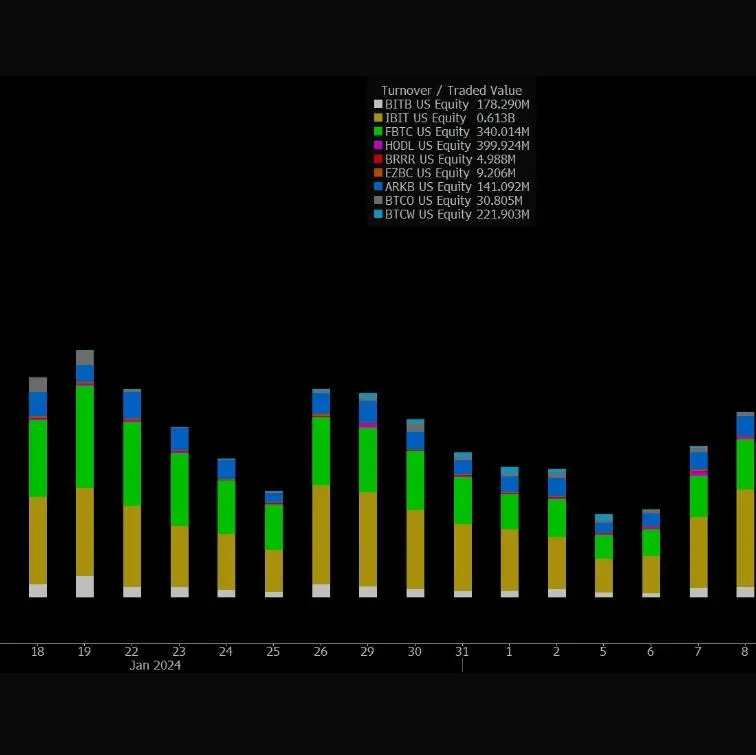Click the blue ARKB segment of the 24 bar
Screen dimensions: 756x755
226,469
